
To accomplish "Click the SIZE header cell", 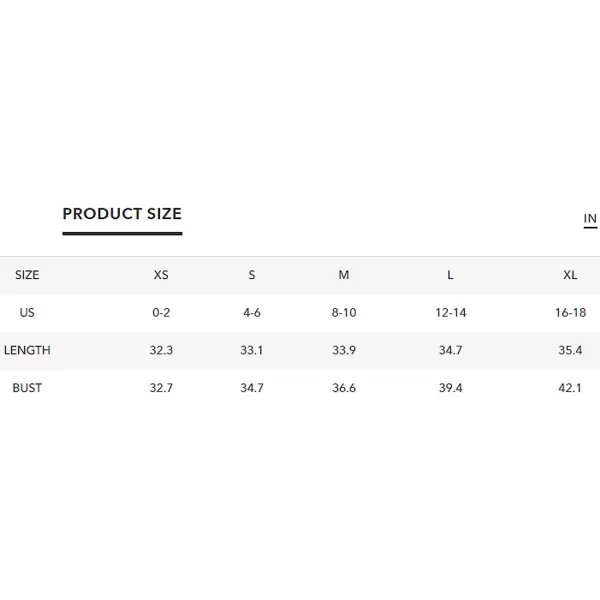I will (27, 275).
